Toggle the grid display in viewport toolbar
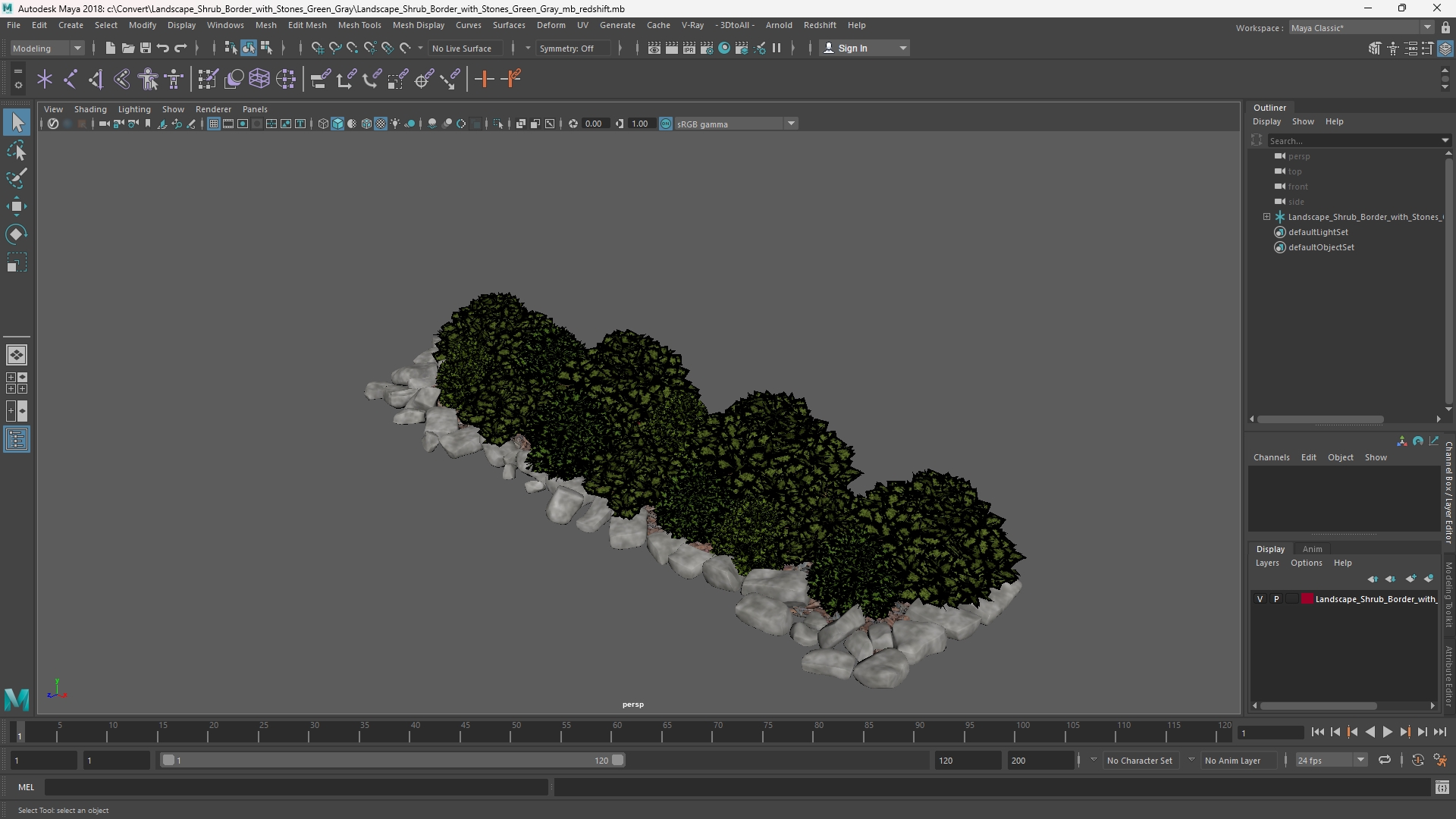Screen dimensions: 1456x819 (x=214, y=124)
